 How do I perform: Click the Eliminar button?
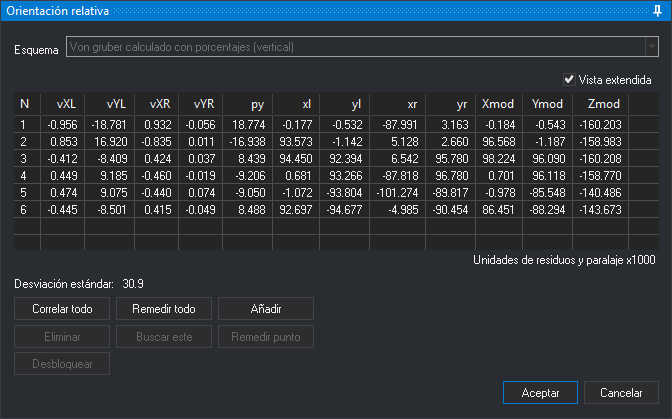[x=62, y=337]
